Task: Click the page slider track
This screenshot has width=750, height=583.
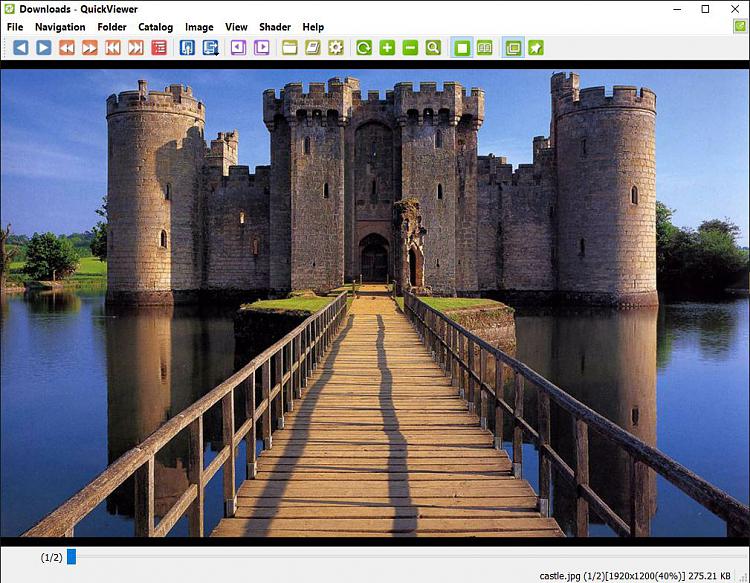Action: (x=407, y=557)
